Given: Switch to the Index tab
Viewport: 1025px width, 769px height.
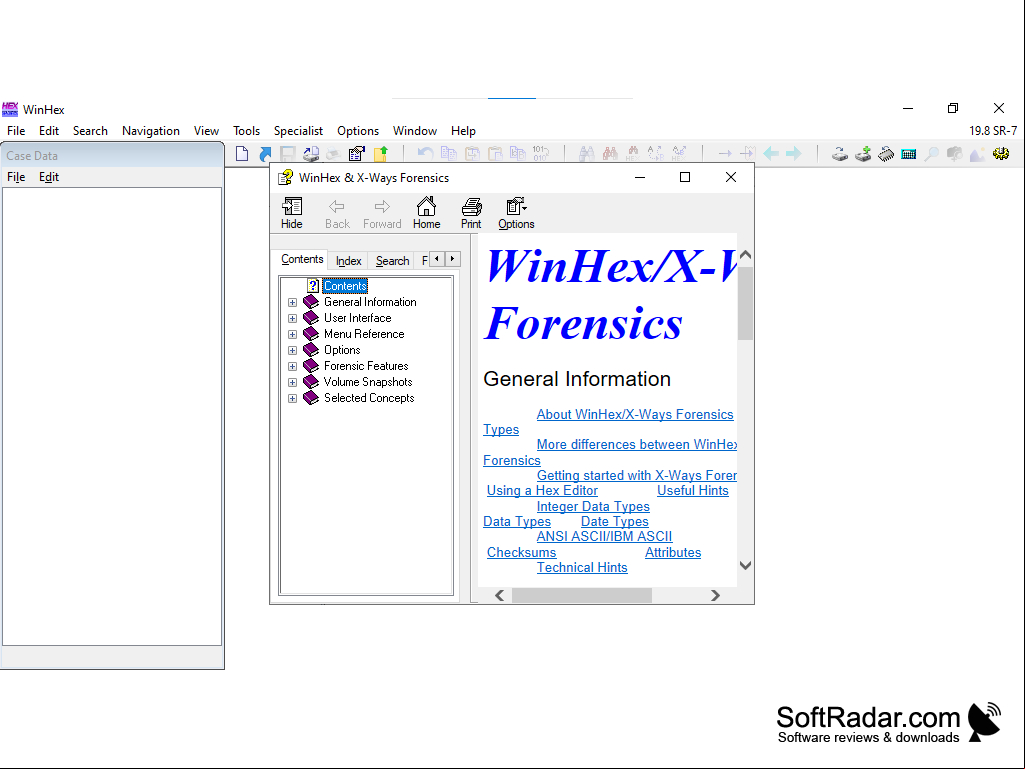Looking at the screenshot, I should (x=348, y=261).
